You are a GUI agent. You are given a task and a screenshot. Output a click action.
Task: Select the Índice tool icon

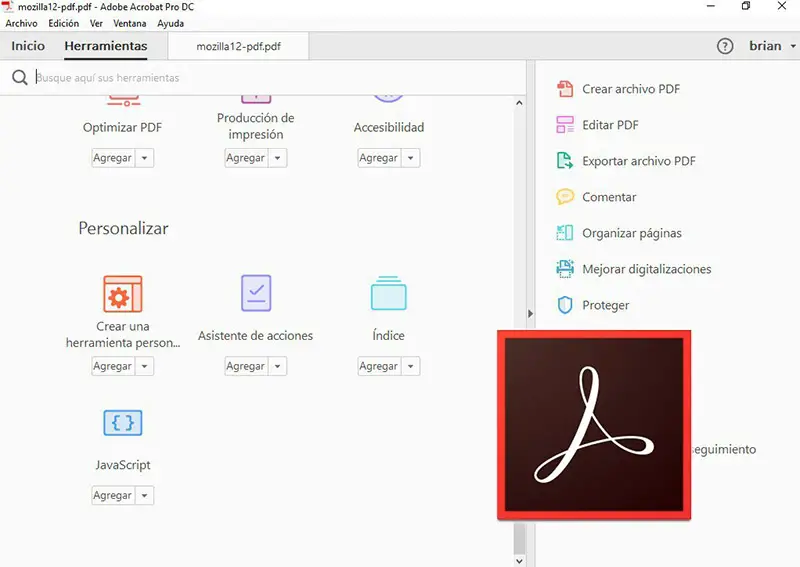click(x=388, y=293)
